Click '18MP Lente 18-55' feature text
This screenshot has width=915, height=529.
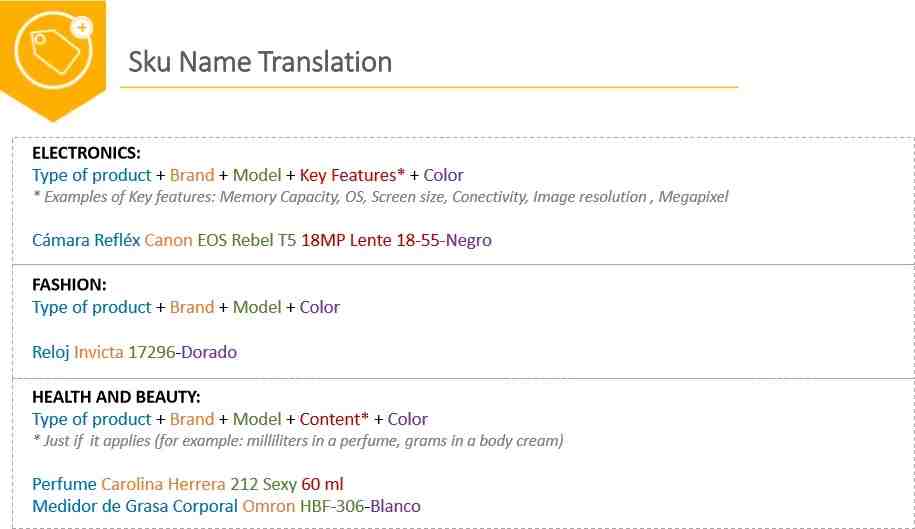click(x=371, y=240)
